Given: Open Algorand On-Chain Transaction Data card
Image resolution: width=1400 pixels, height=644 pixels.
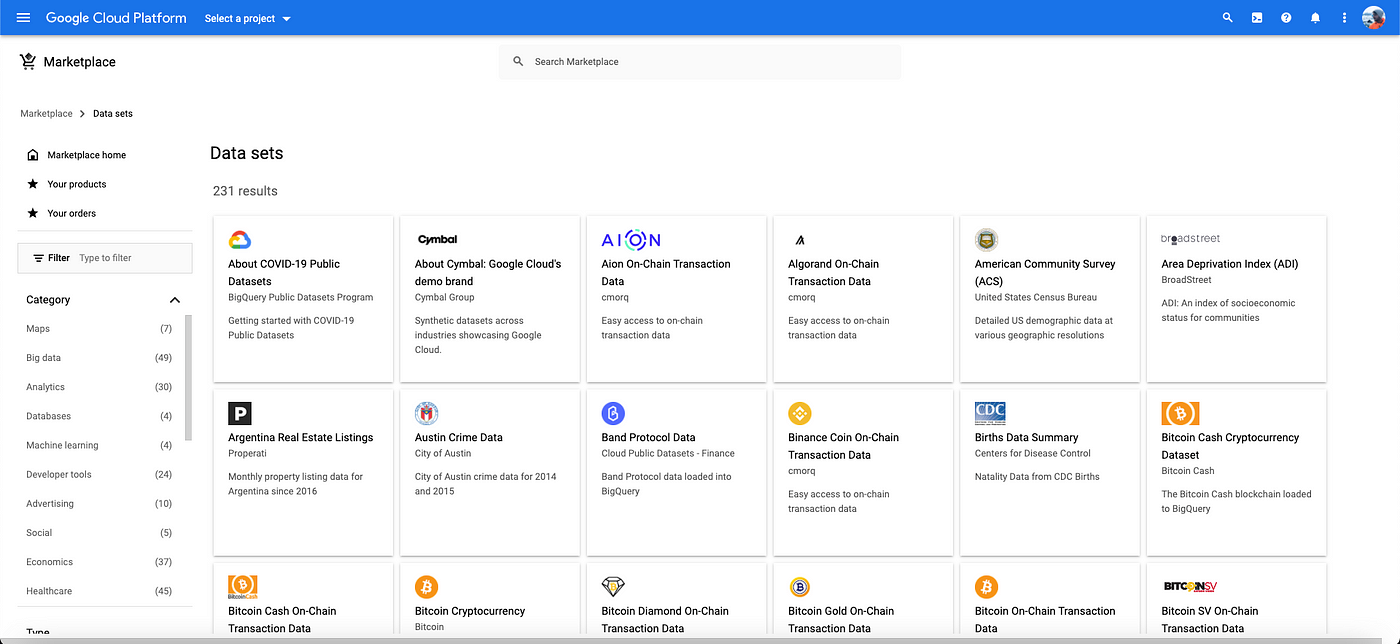Looking at the screenshot, I should (863, 298).
